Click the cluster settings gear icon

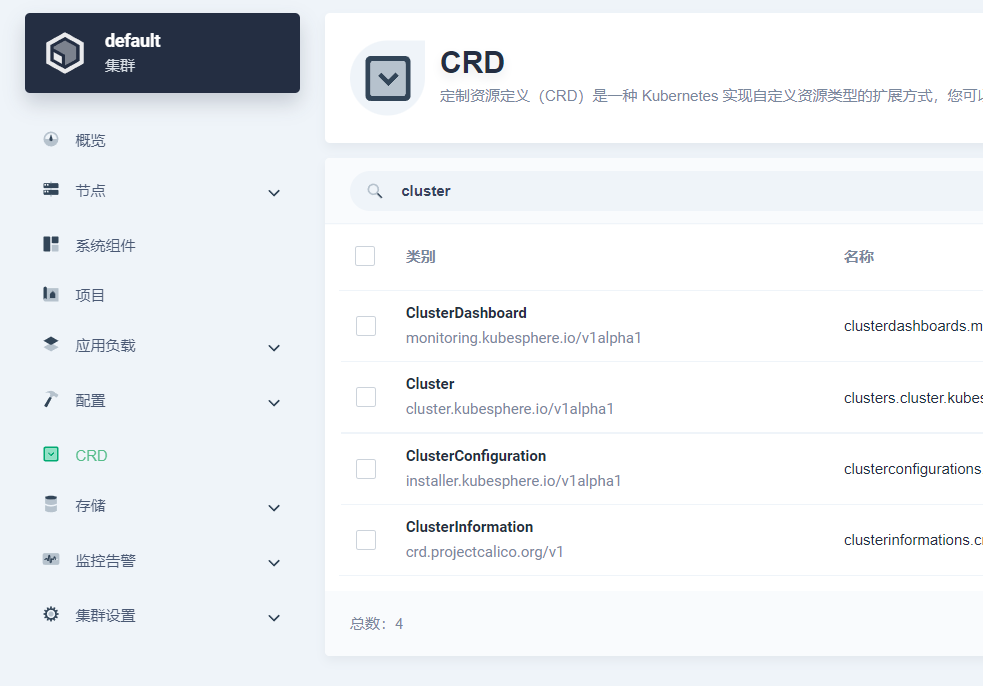(x=51, y=614)
